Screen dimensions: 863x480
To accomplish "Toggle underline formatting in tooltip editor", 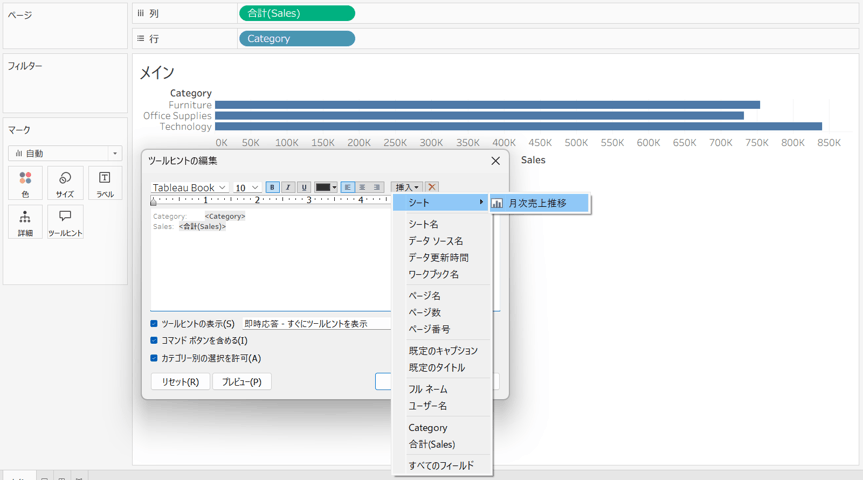I will pos(304,187).
